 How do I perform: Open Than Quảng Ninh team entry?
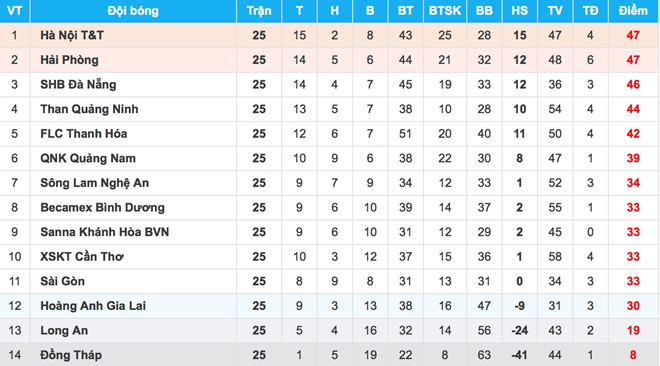[89, 109]
